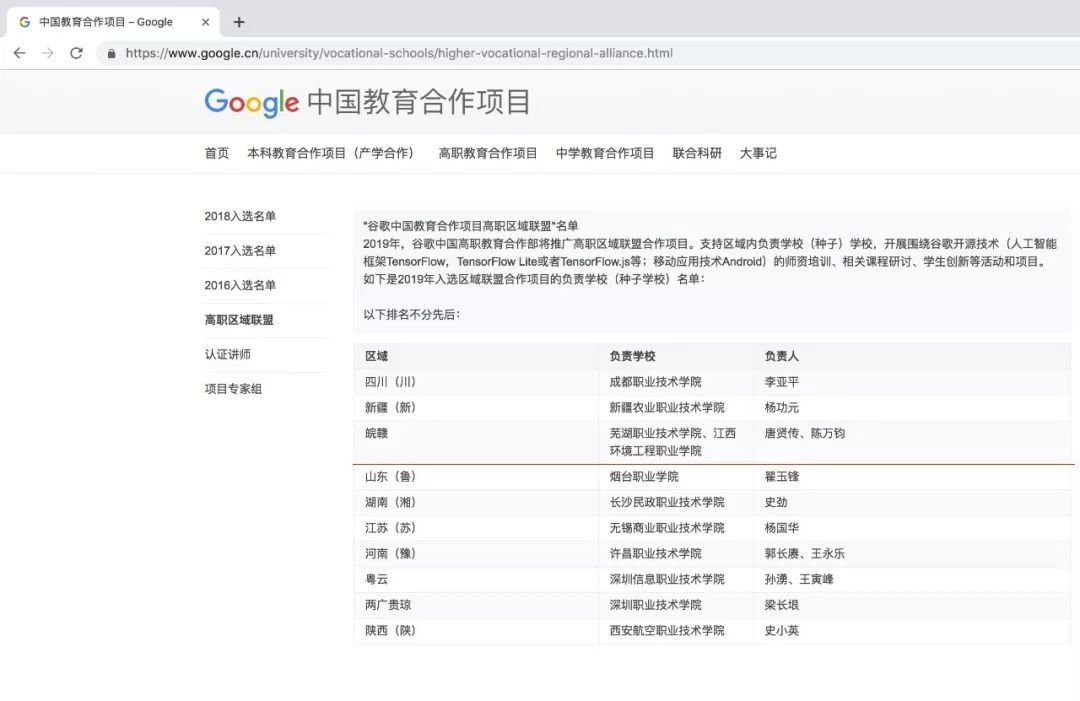Click the name 杨国华
This screenshot has height=701, width=1080.
(x=781, y=527)
